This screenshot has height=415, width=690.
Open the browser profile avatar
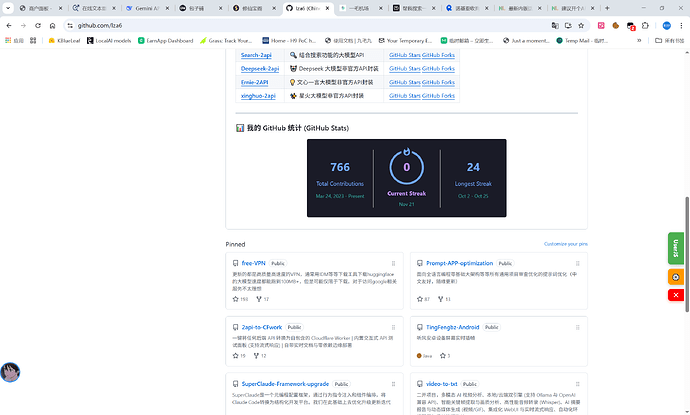667,26
